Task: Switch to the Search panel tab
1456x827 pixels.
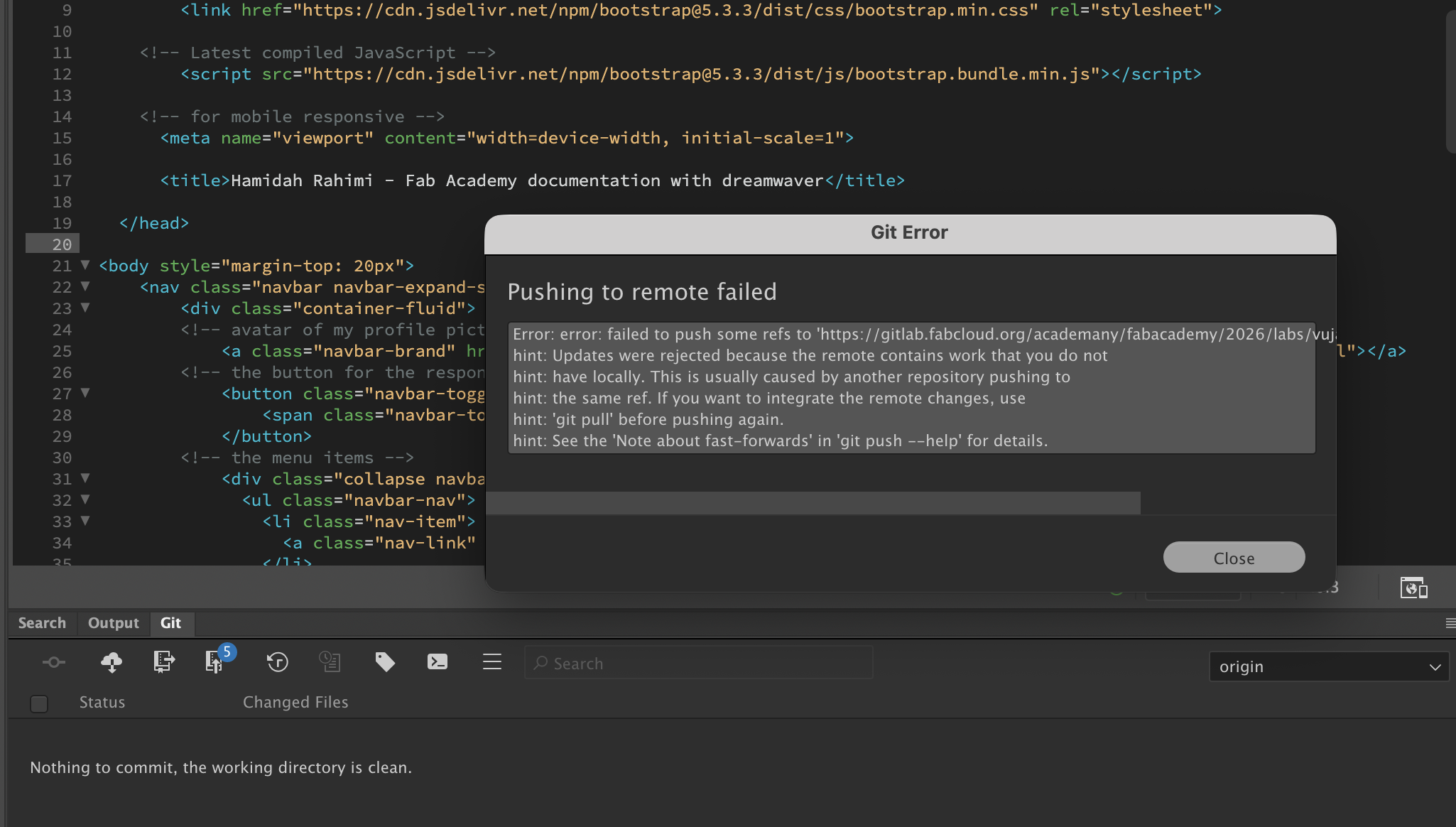Action: (x=42, y=623)
